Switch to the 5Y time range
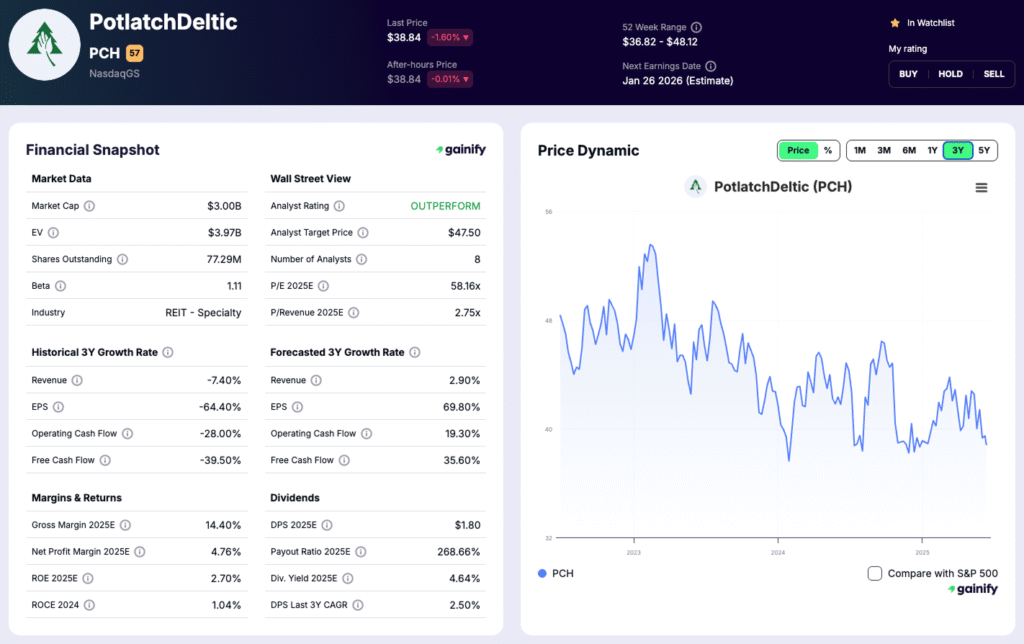Screen dimensions: 1024x644 pos(984,151)
